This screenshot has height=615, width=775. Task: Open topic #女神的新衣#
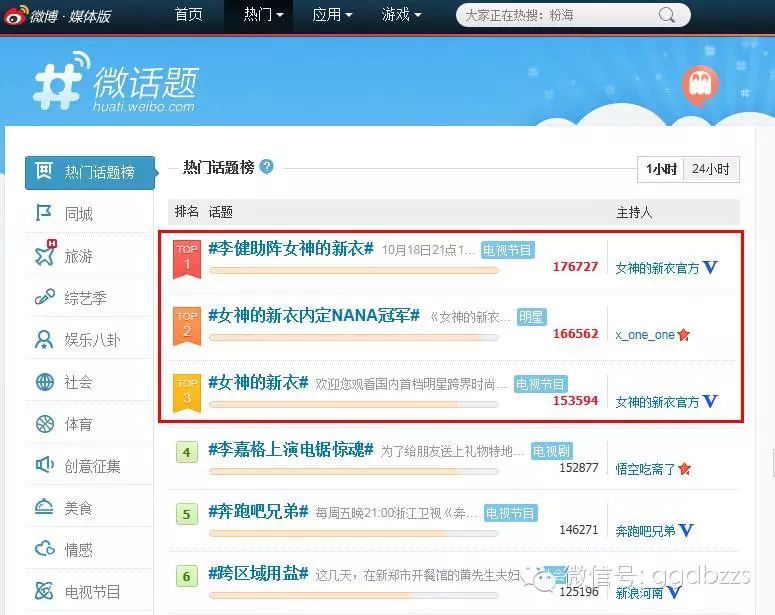258,382
